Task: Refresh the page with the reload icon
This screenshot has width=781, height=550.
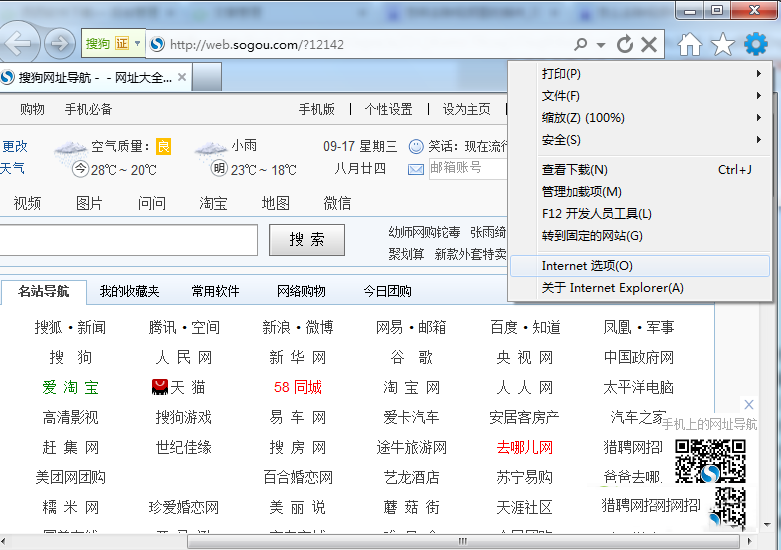Action: pos(625,44)
